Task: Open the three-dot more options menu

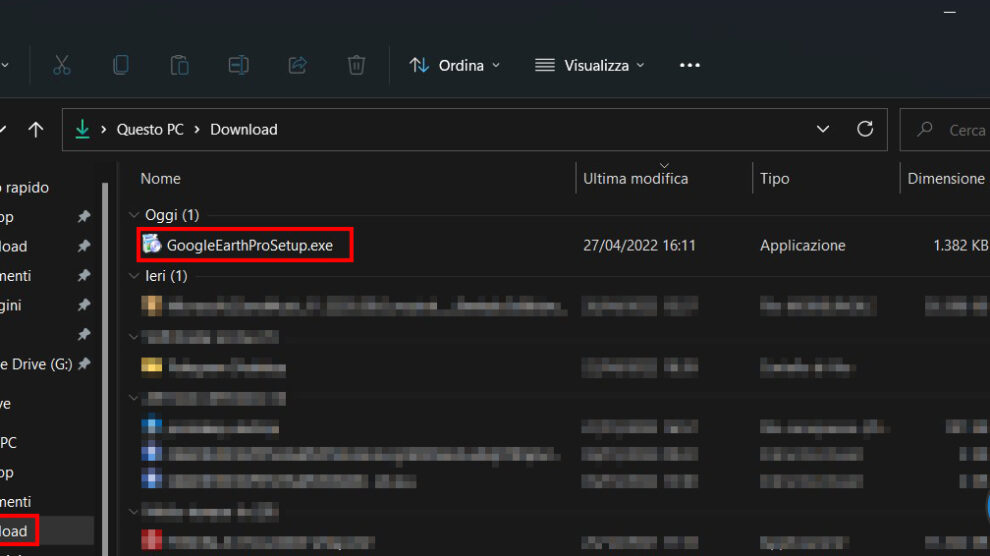Action: pyautogui.click(x=690, y=65)
